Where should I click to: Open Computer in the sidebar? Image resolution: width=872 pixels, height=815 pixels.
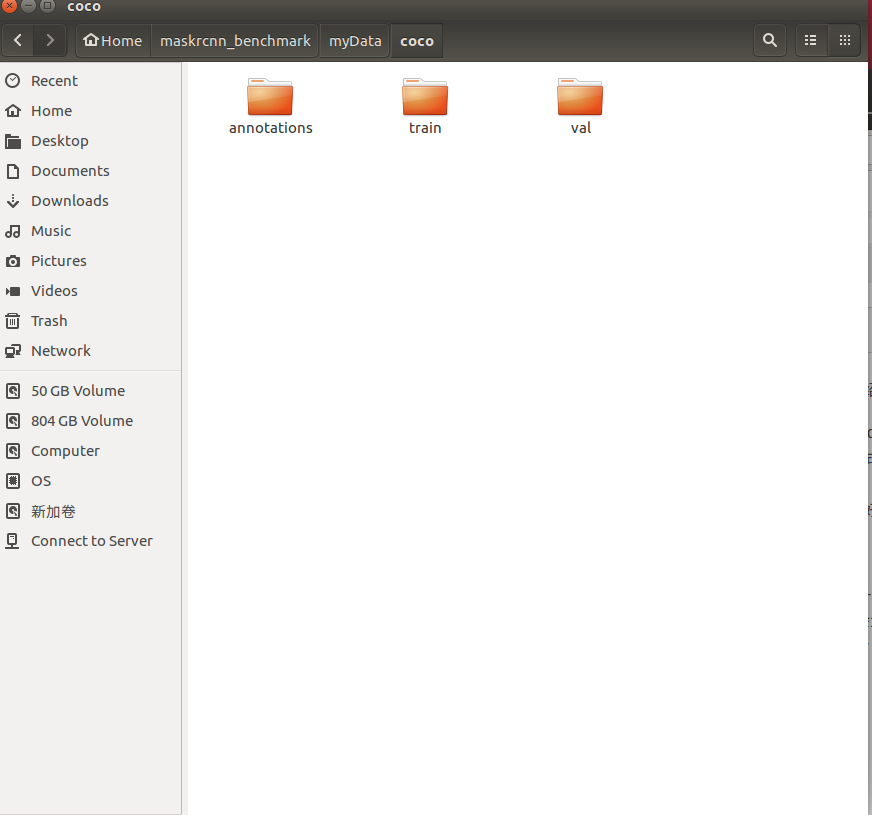coord(91,451)
